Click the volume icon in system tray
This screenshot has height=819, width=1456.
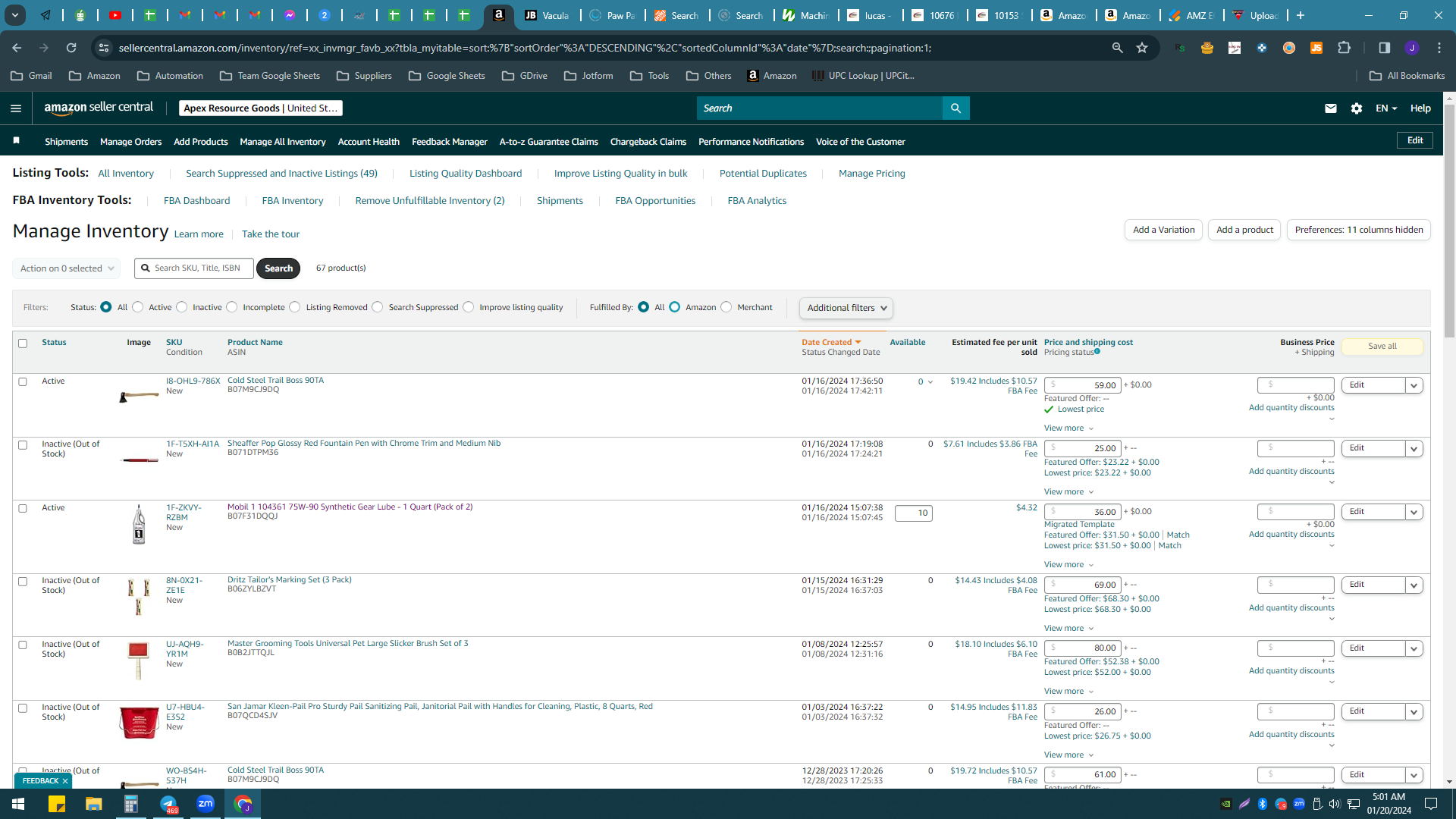(1334, 804)
